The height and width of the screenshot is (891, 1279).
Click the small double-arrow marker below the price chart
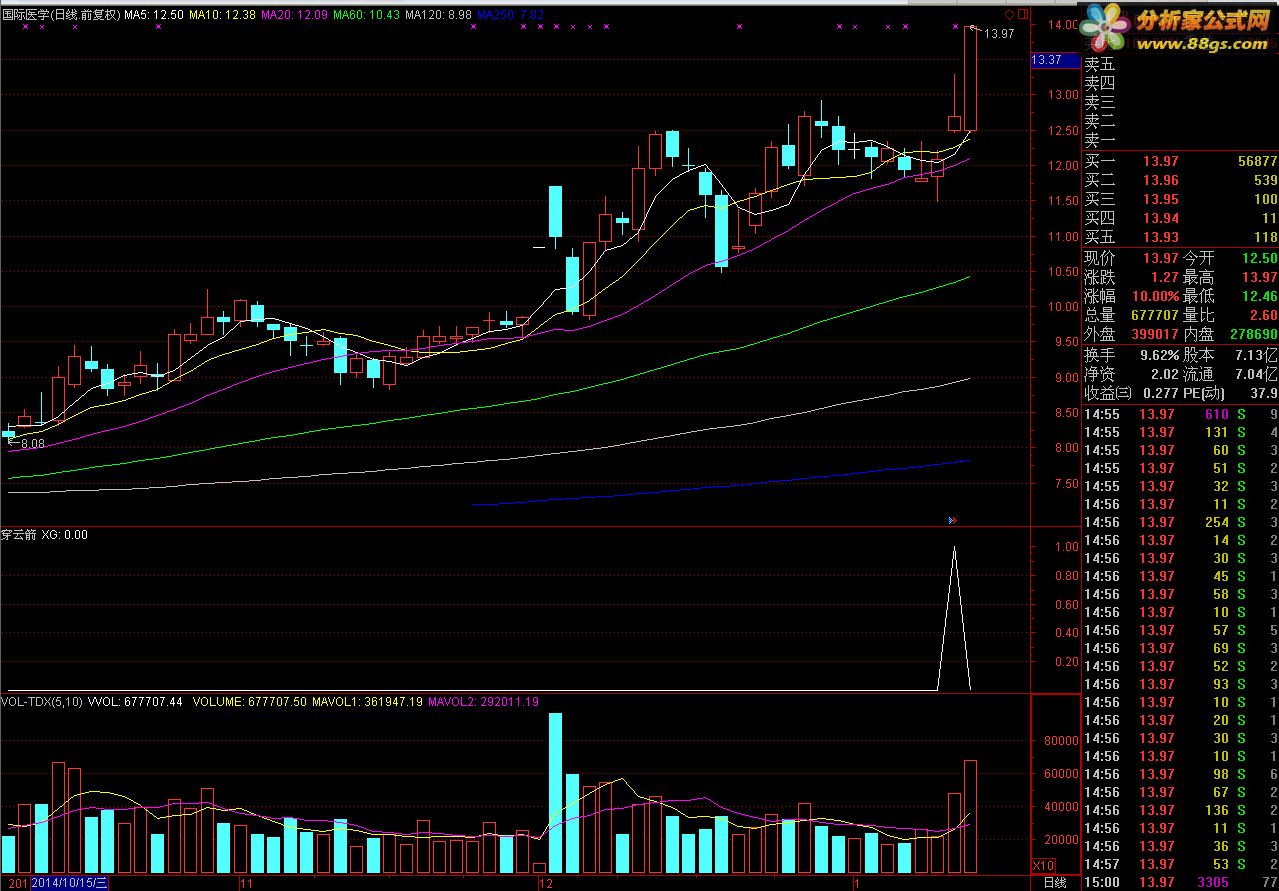pyautogui.click(x=953, y=520)
